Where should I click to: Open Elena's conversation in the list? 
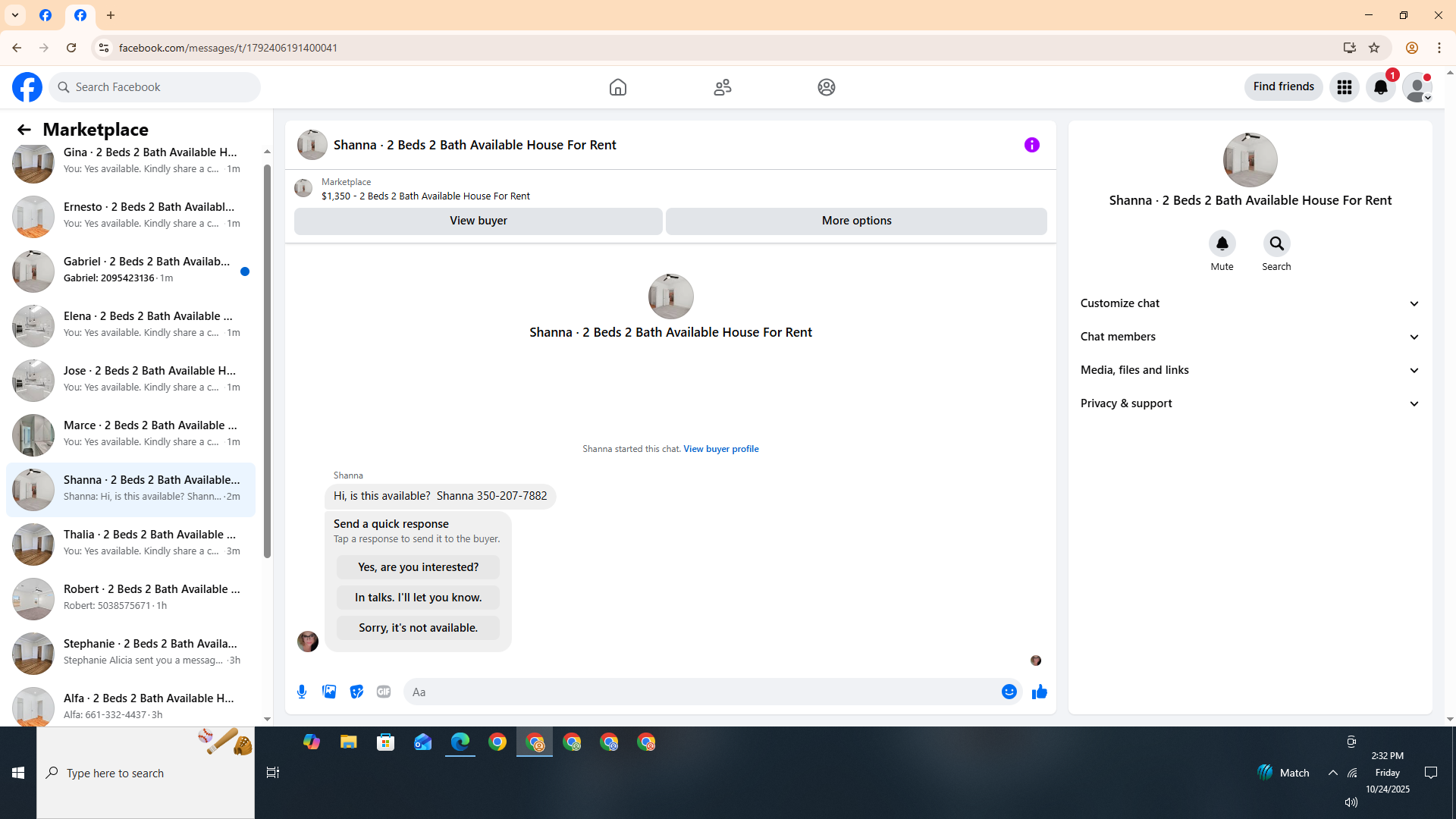(130, 325)
